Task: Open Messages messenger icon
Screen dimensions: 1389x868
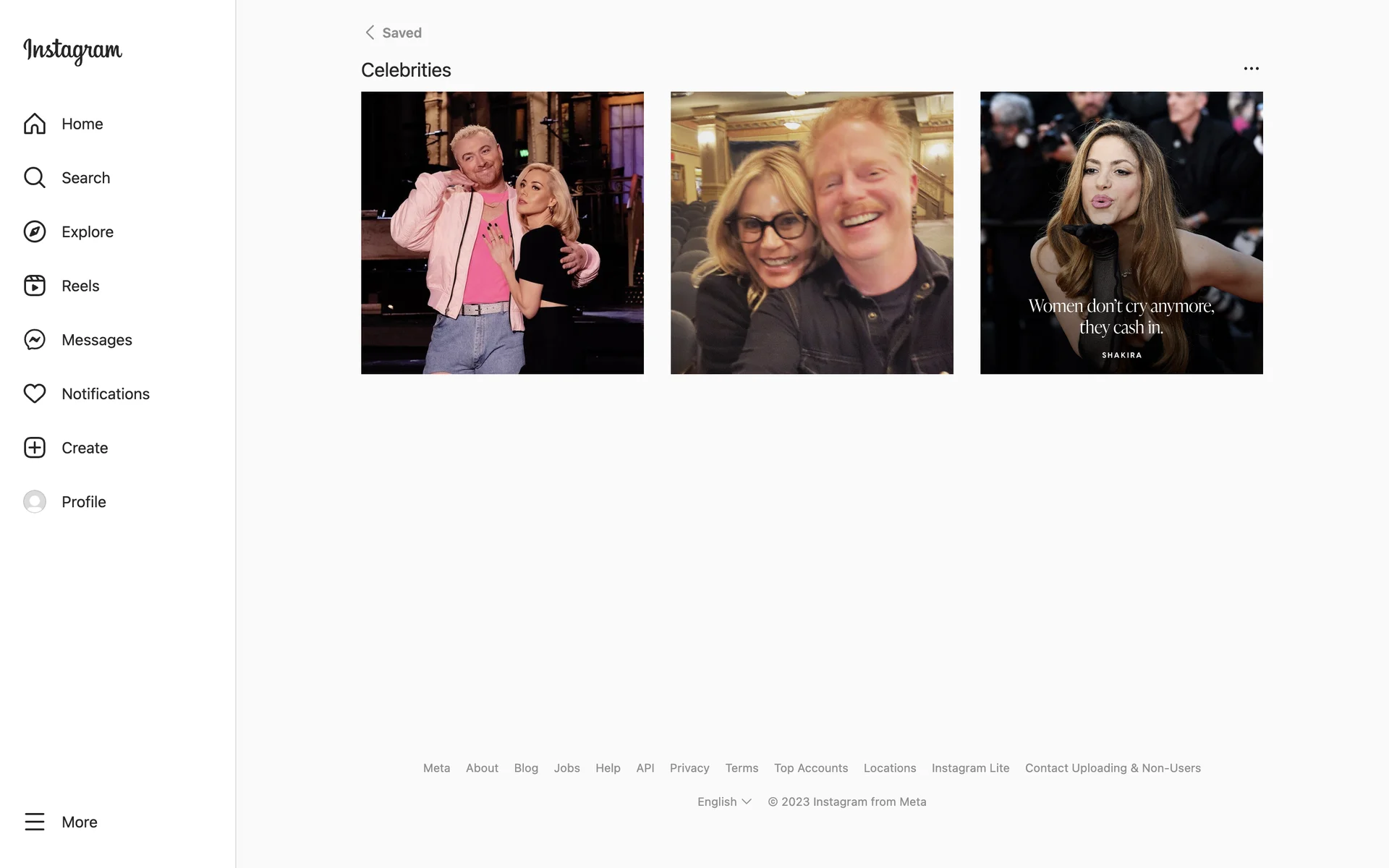Action: point(34,340)
